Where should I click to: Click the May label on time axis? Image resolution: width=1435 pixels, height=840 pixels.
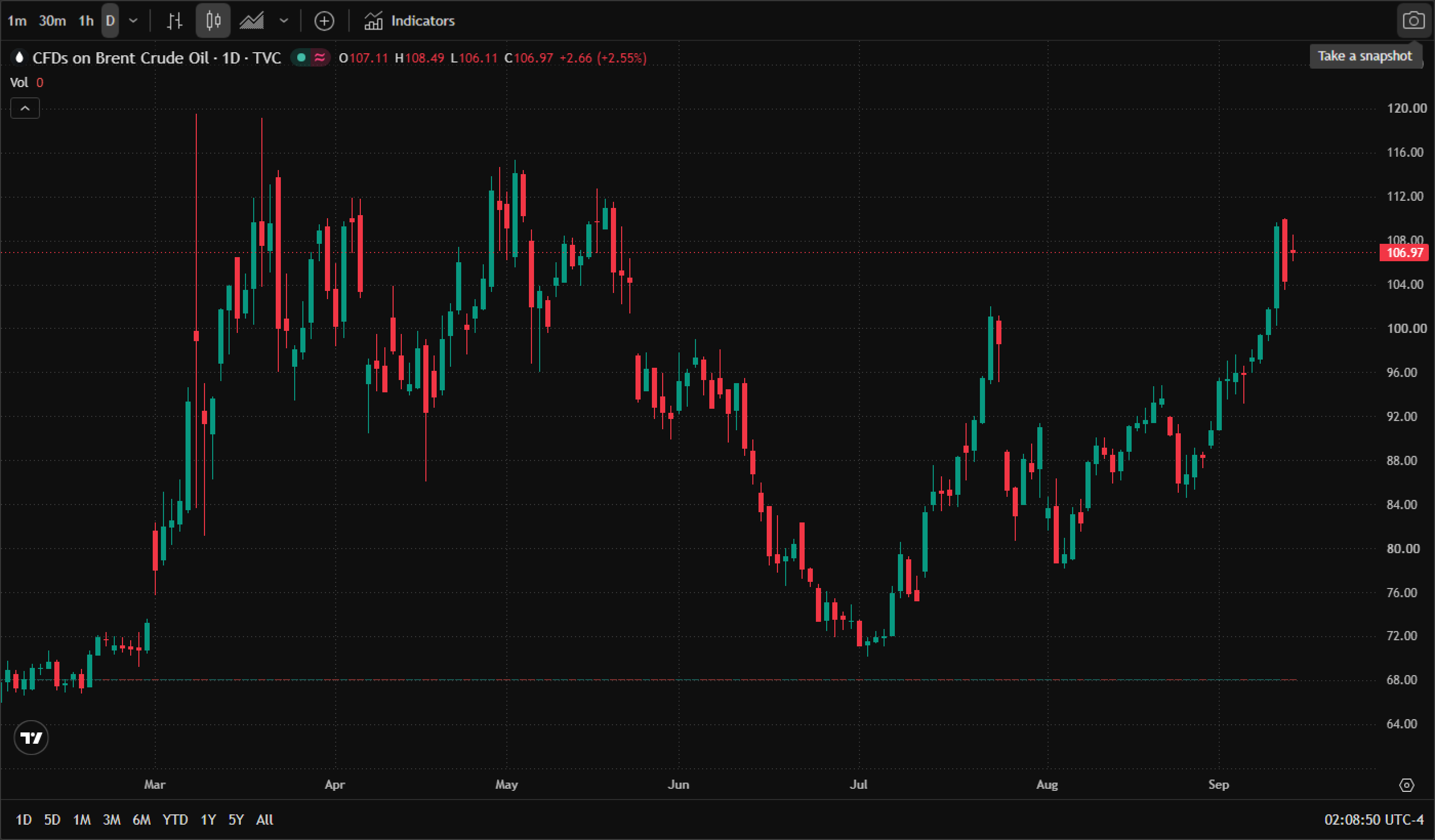coord(507,785)
